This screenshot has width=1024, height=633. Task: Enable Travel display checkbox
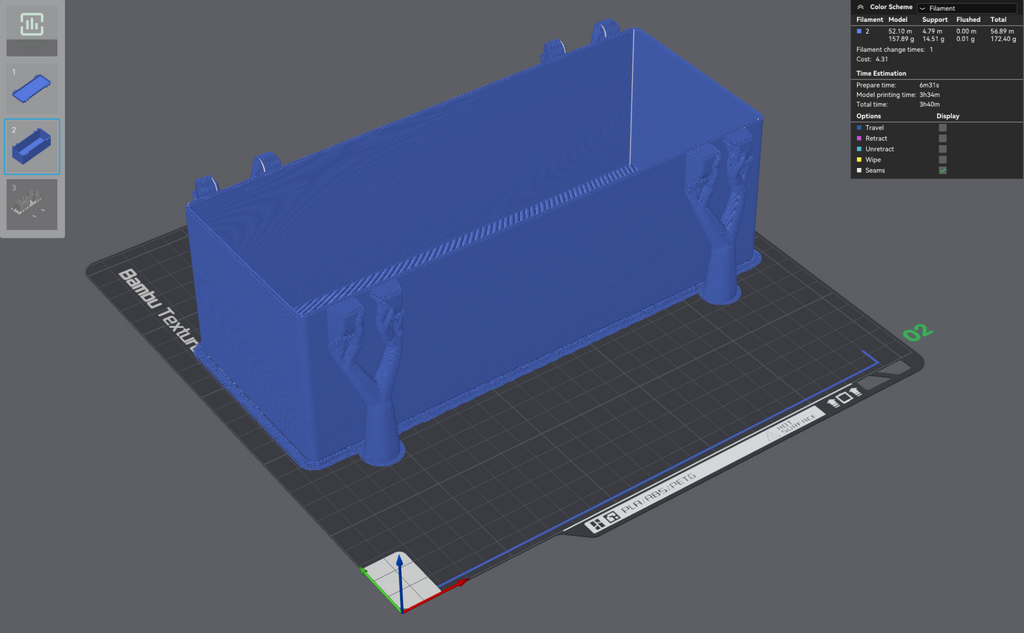942,128
